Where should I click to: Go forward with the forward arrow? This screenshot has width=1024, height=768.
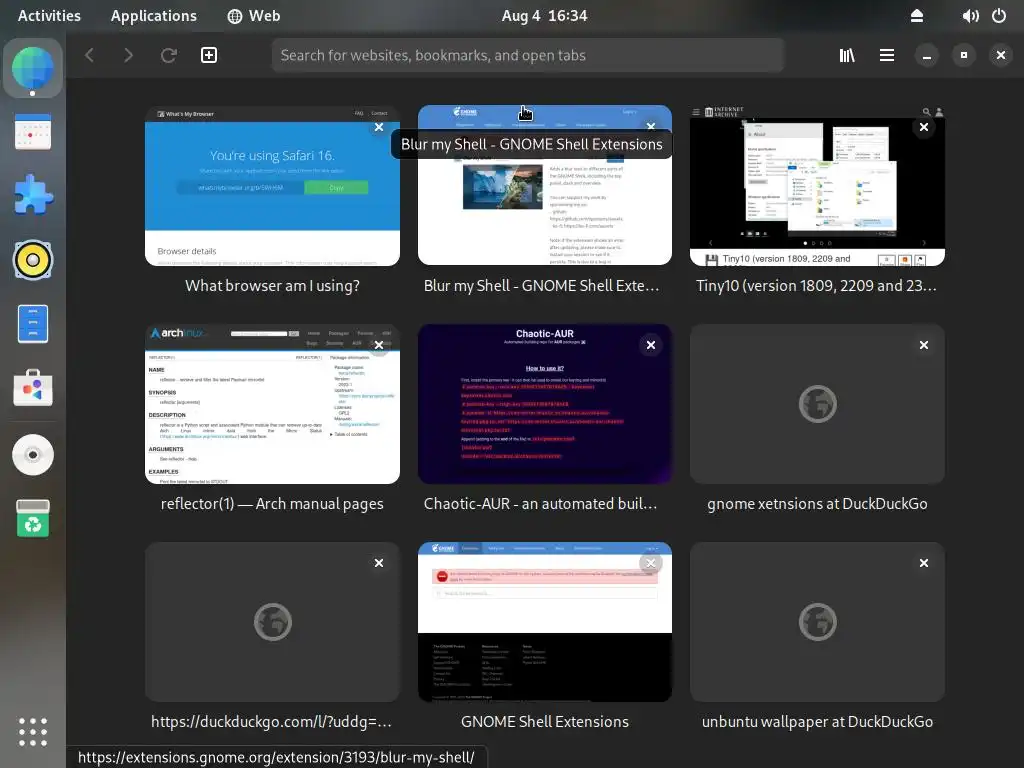[x=128, y=56]
